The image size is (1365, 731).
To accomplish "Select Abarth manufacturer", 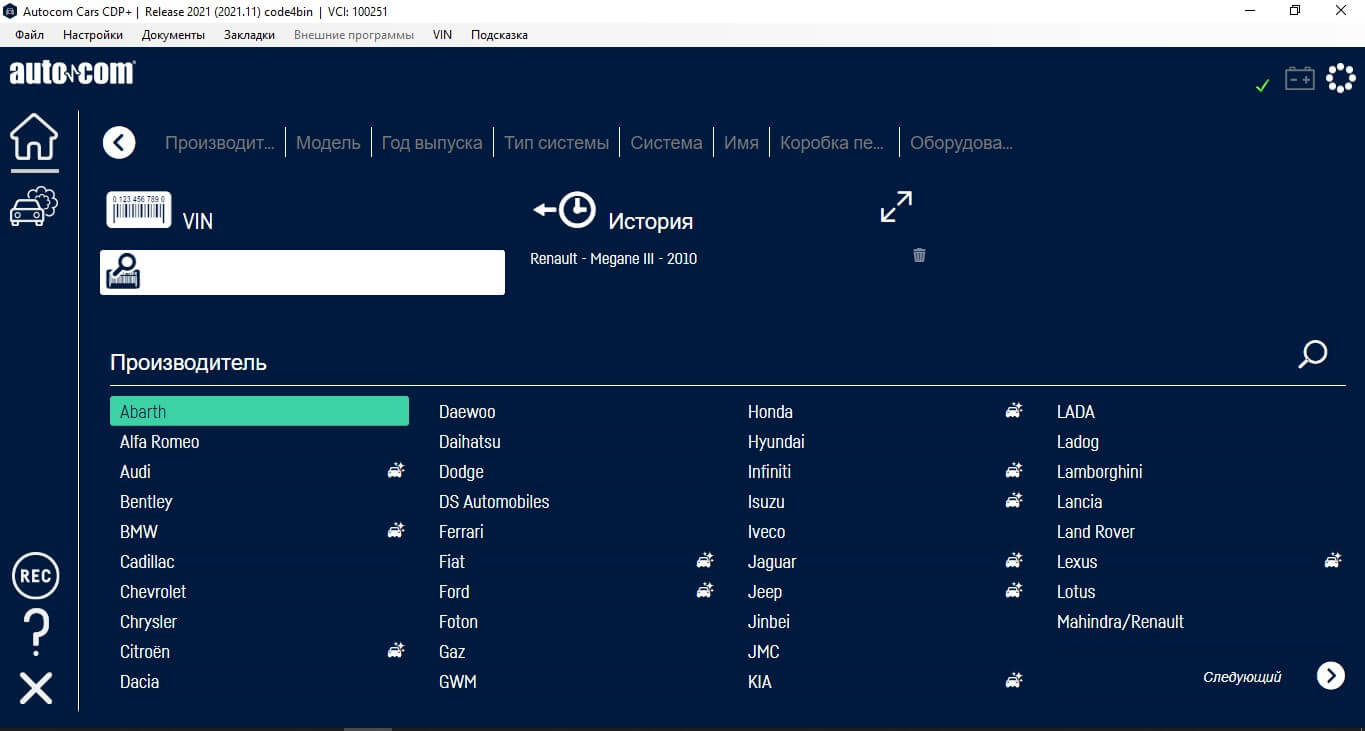I will tap(259, 411).
